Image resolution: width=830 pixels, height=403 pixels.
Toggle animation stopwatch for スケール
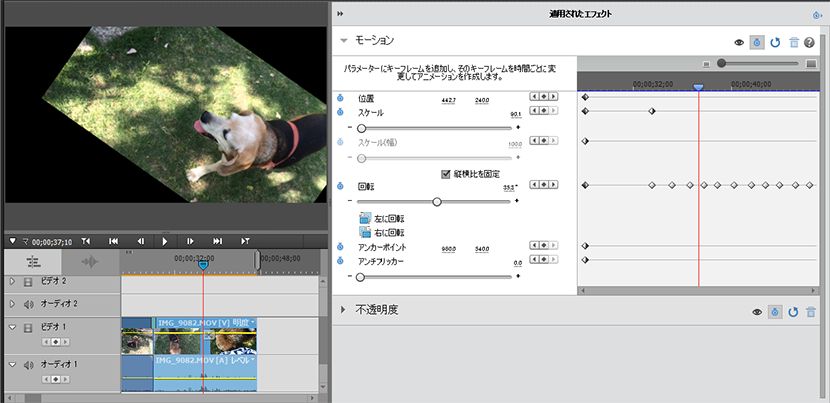[340, 112]
